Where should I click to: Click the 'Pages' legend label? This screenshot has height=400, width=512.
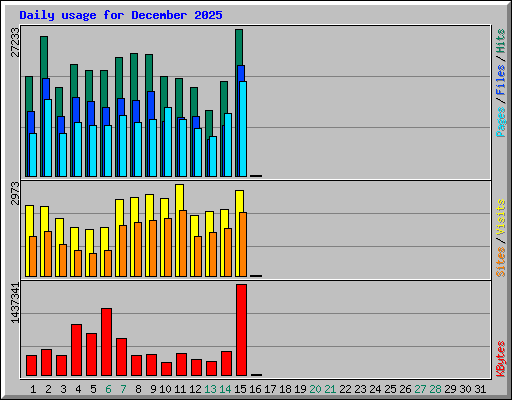coord(501,122)
